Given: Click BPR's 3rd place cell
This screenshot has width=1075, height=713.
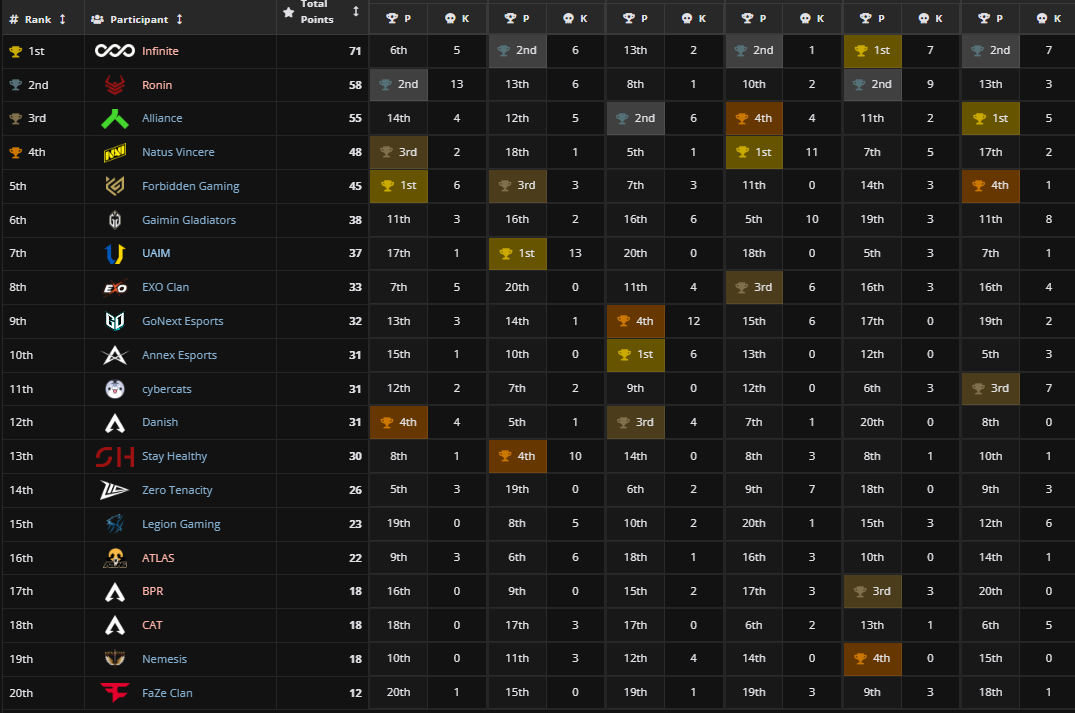Looking at the screenshot, I should coord(872,592).
